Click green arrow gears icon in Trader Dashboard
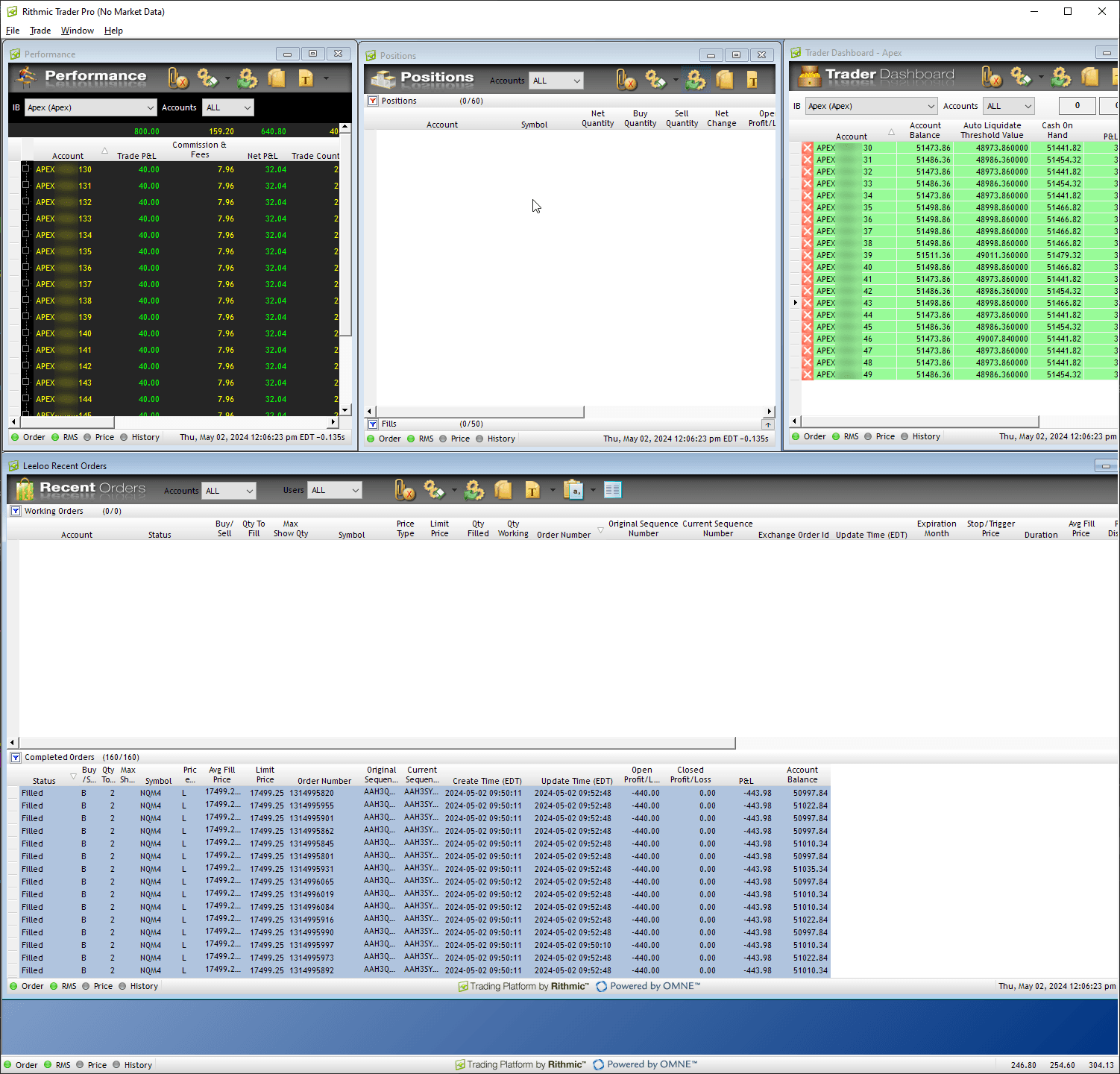Viewport: 1120px width, 1074px height. click(x=1061, y=77)
